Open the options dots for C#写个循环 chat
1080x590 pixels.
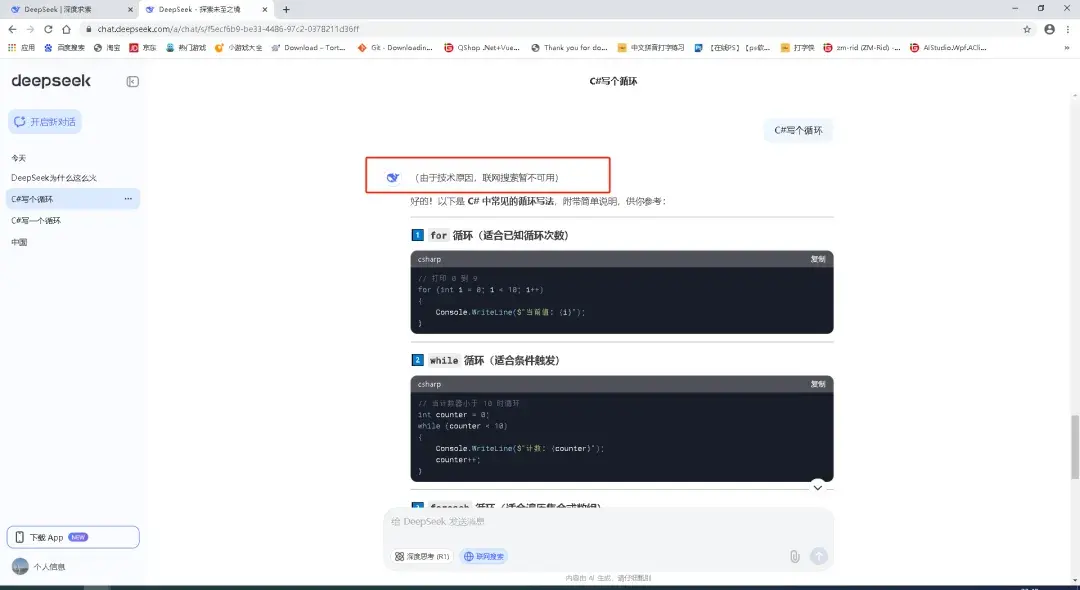128,199
